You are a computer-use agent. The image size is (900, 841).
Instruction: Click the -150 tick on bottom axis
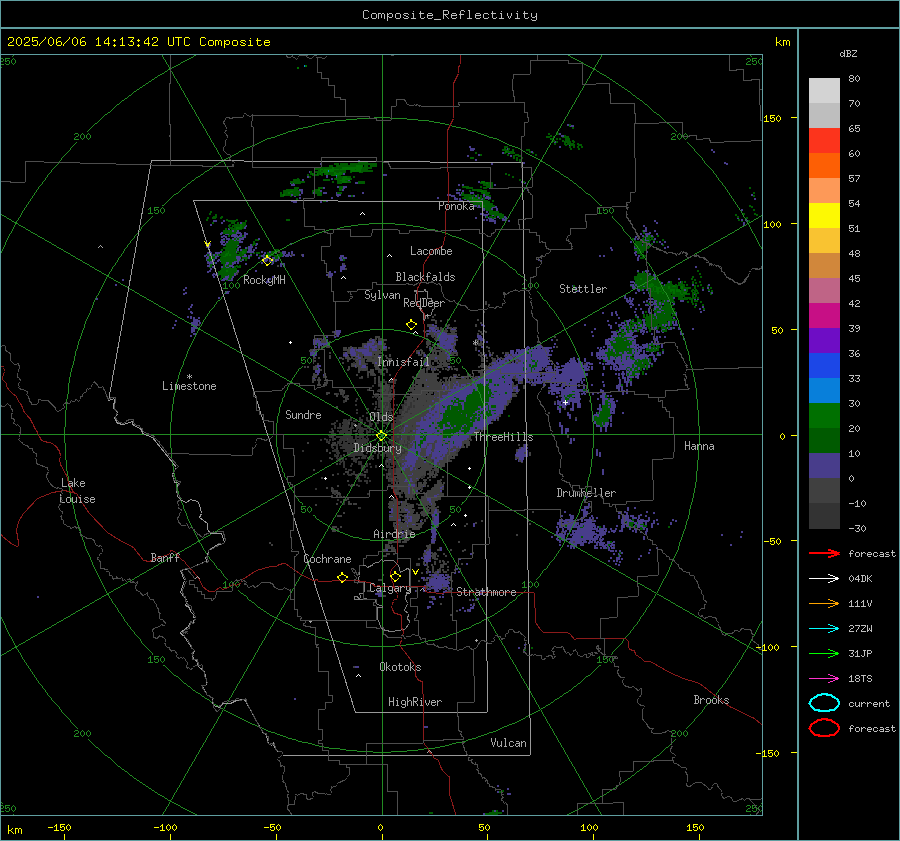pyautogui.click(x=59, y=827)
